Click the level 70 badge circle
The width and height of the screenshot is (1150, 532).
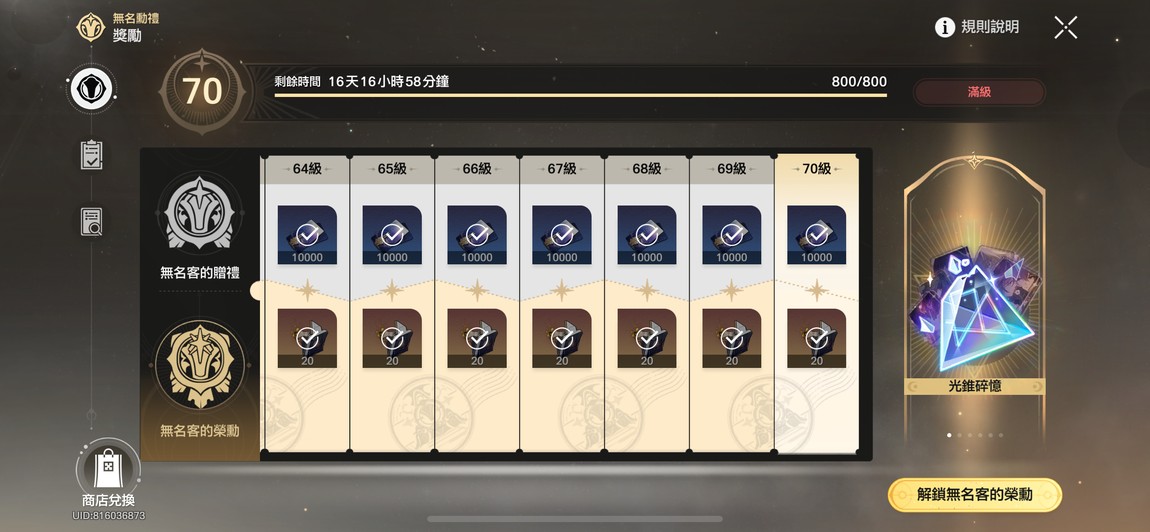[202, 92]
